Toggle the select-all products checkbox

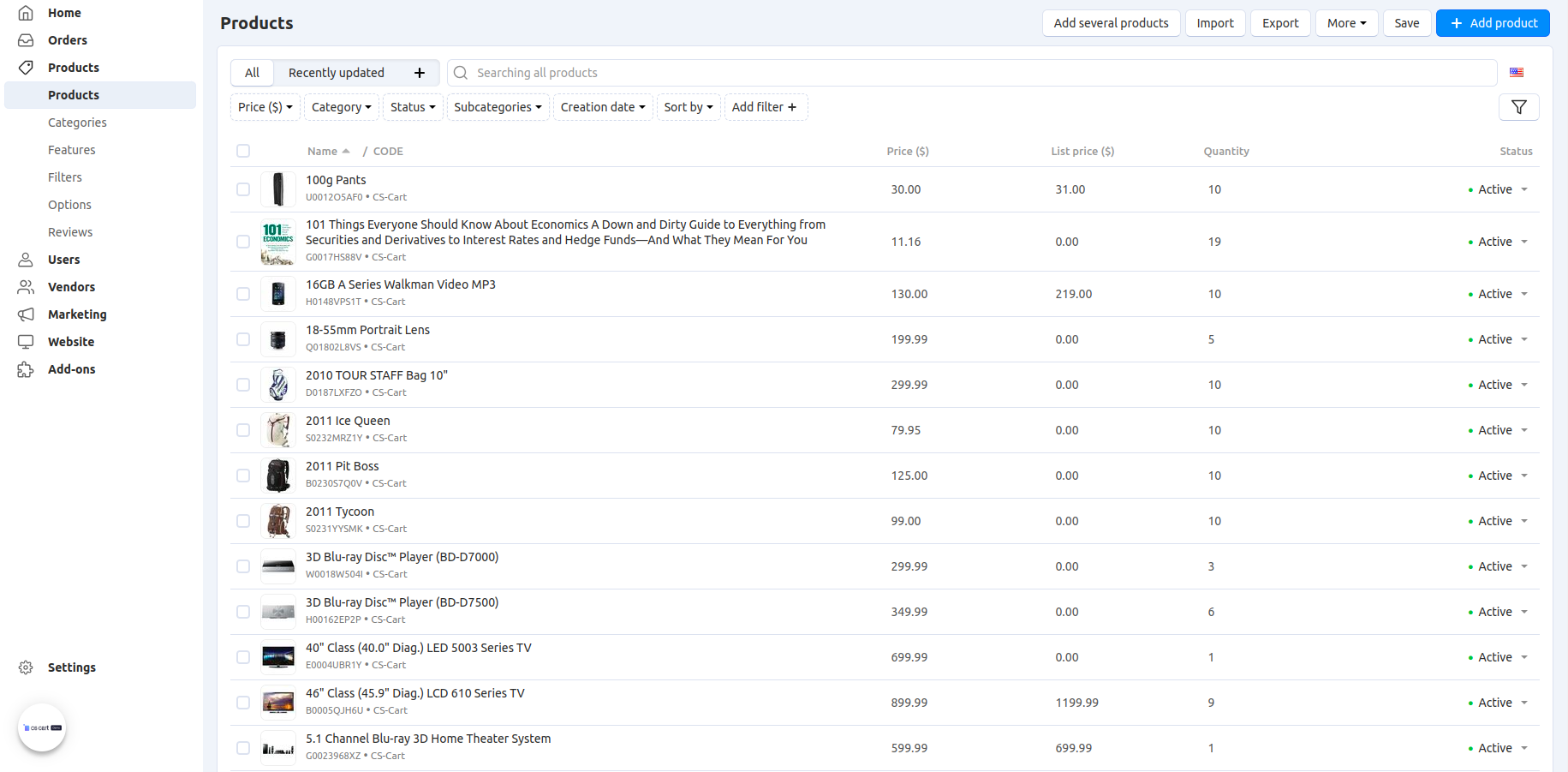tap(243, 151)
